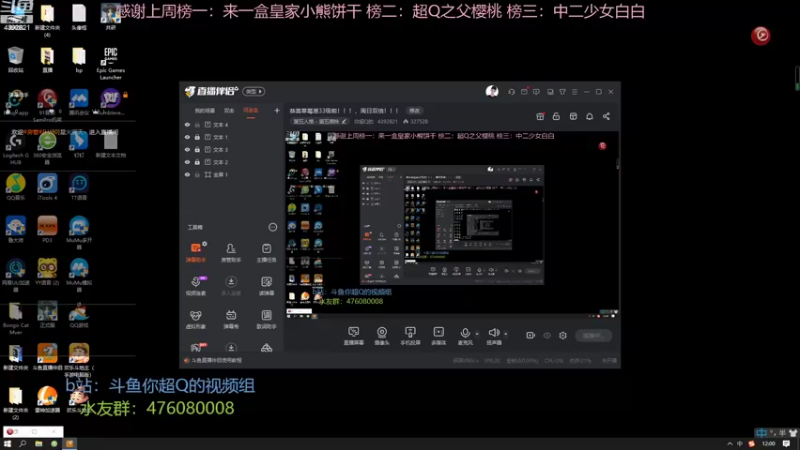Click the filter funnel icon in title bar

tap(562, 92)
